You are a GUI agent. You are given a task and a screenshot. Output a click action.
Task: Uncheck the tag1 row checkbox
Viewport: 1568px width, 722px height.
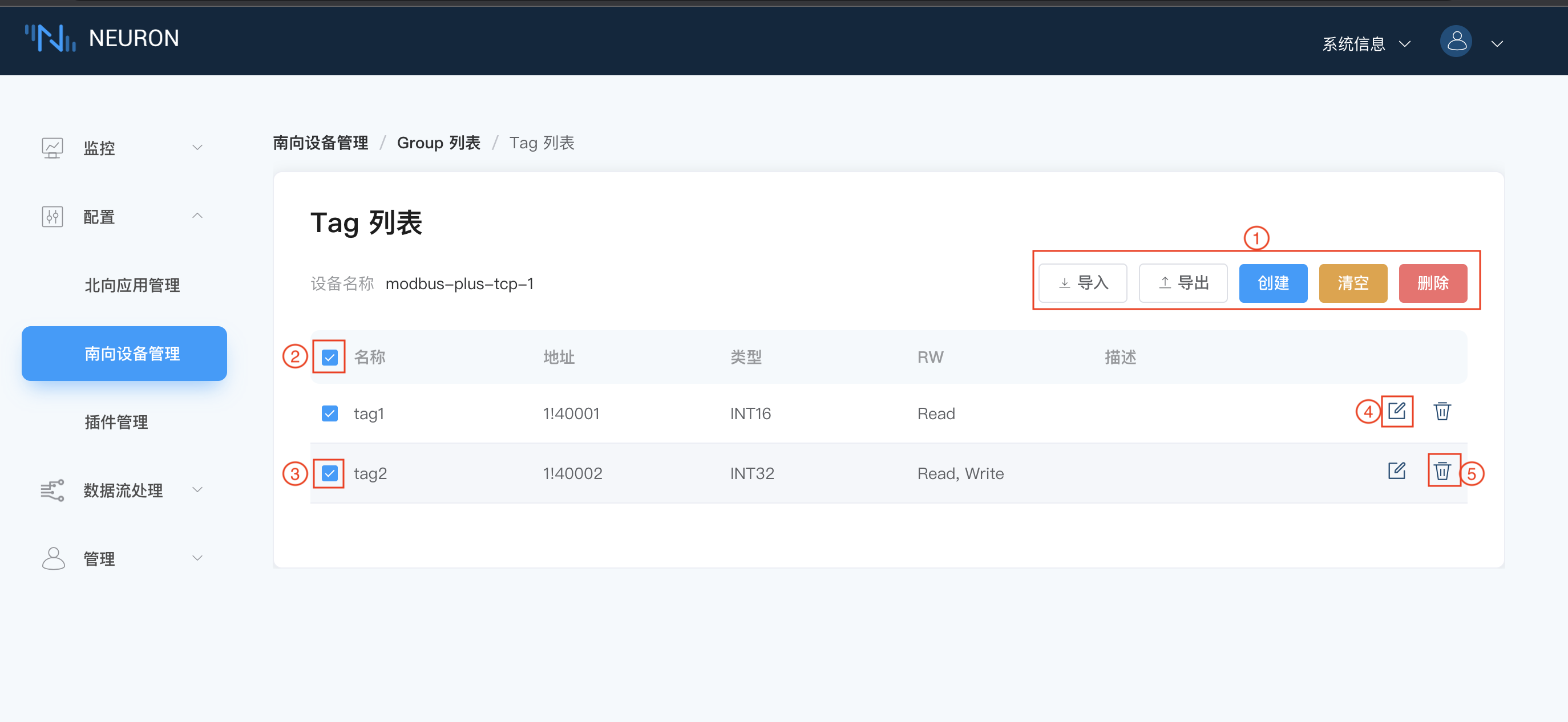[329, 413]
